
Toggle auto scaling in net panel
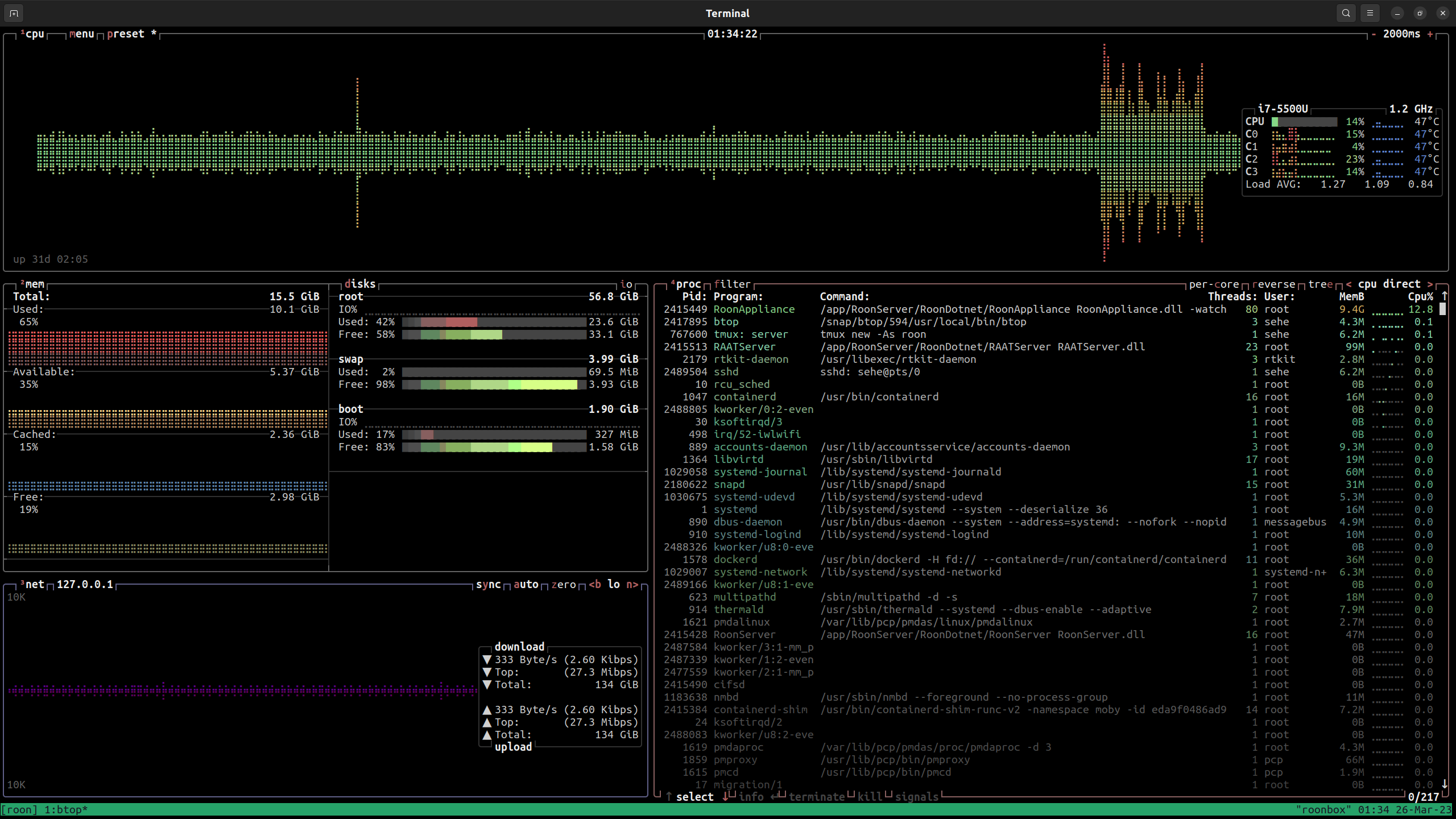(526, 585)
